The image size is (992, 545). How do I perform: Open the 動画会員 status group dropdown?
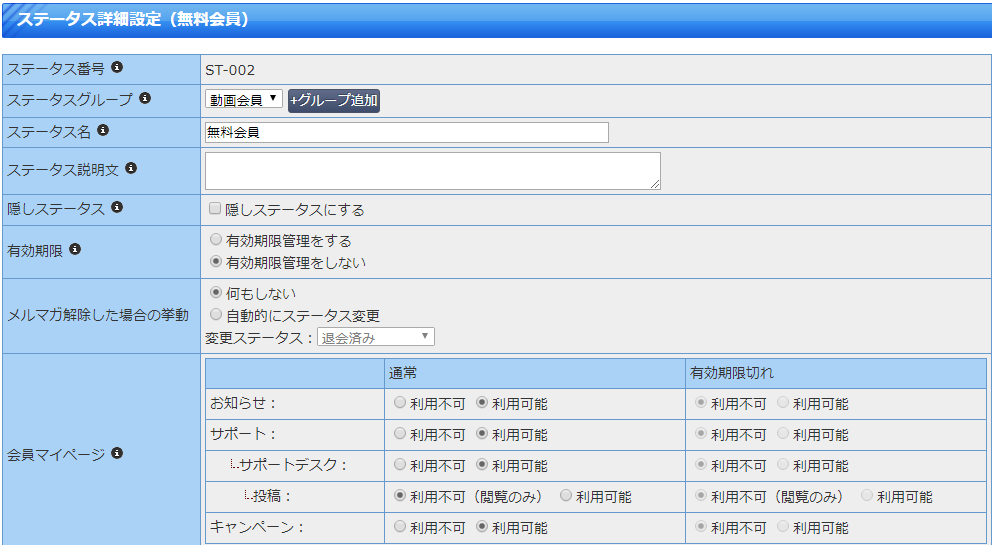point(244,99)
